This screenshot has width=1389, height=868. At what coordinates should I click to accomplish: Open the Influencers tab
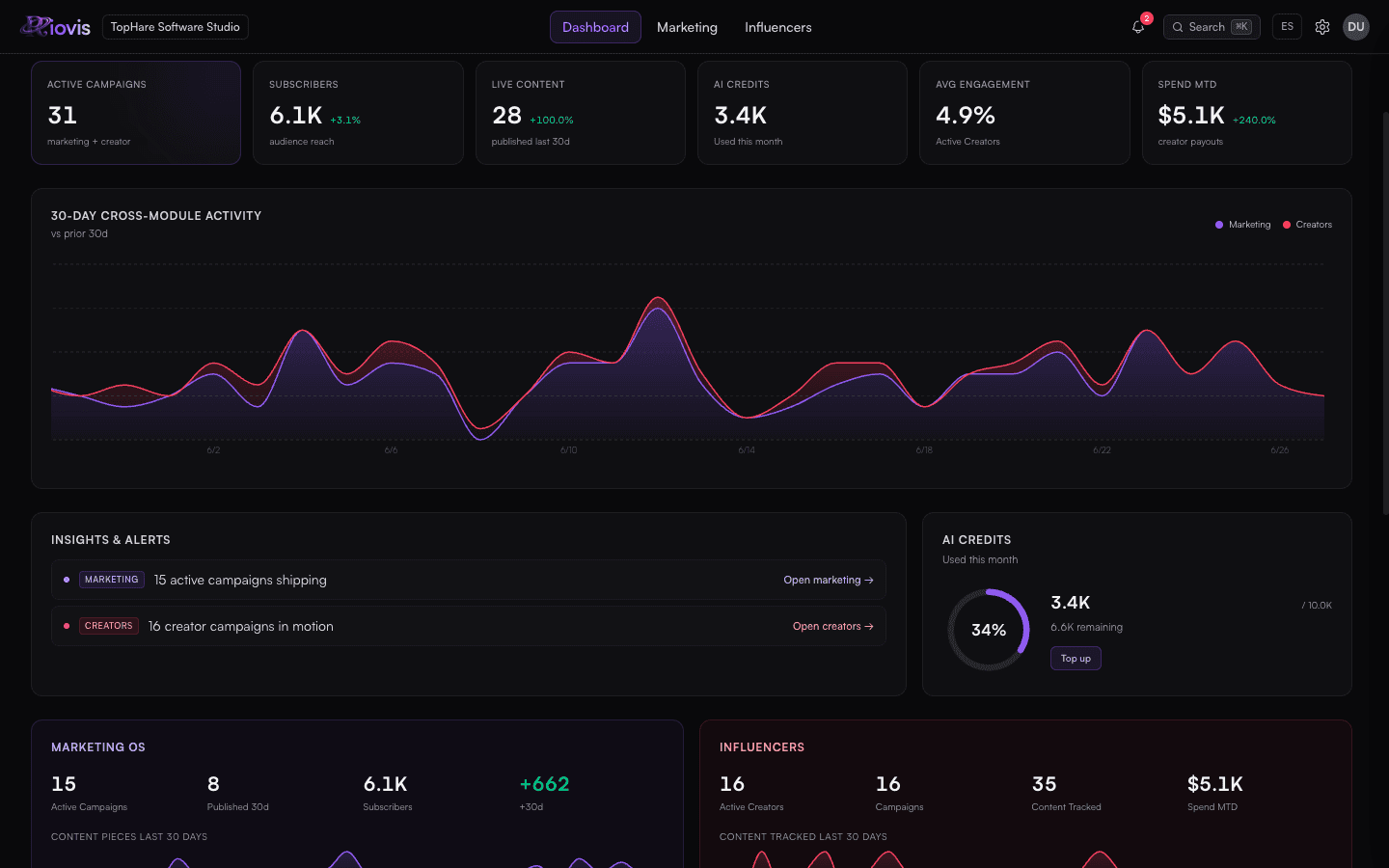[x=778, y=27]
